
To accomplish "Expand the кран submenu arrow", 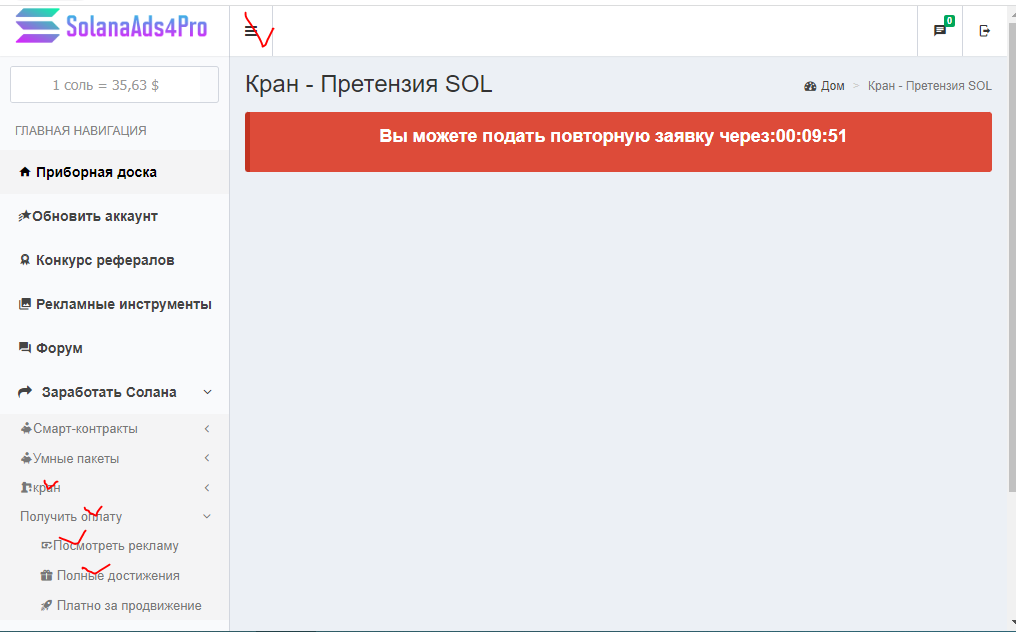I will [x=207, y=487].
